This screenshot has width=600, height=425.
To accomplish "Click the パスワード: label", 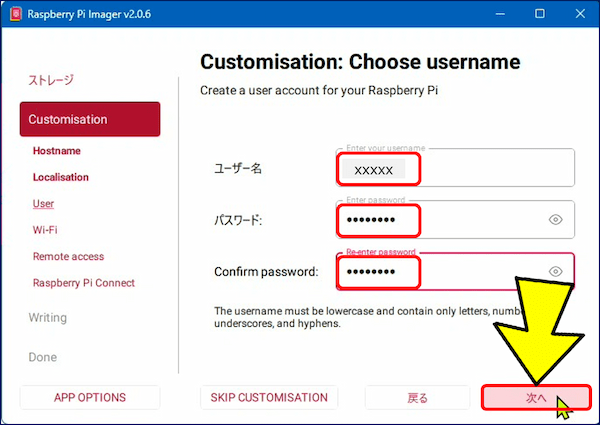I will (238, 220).
